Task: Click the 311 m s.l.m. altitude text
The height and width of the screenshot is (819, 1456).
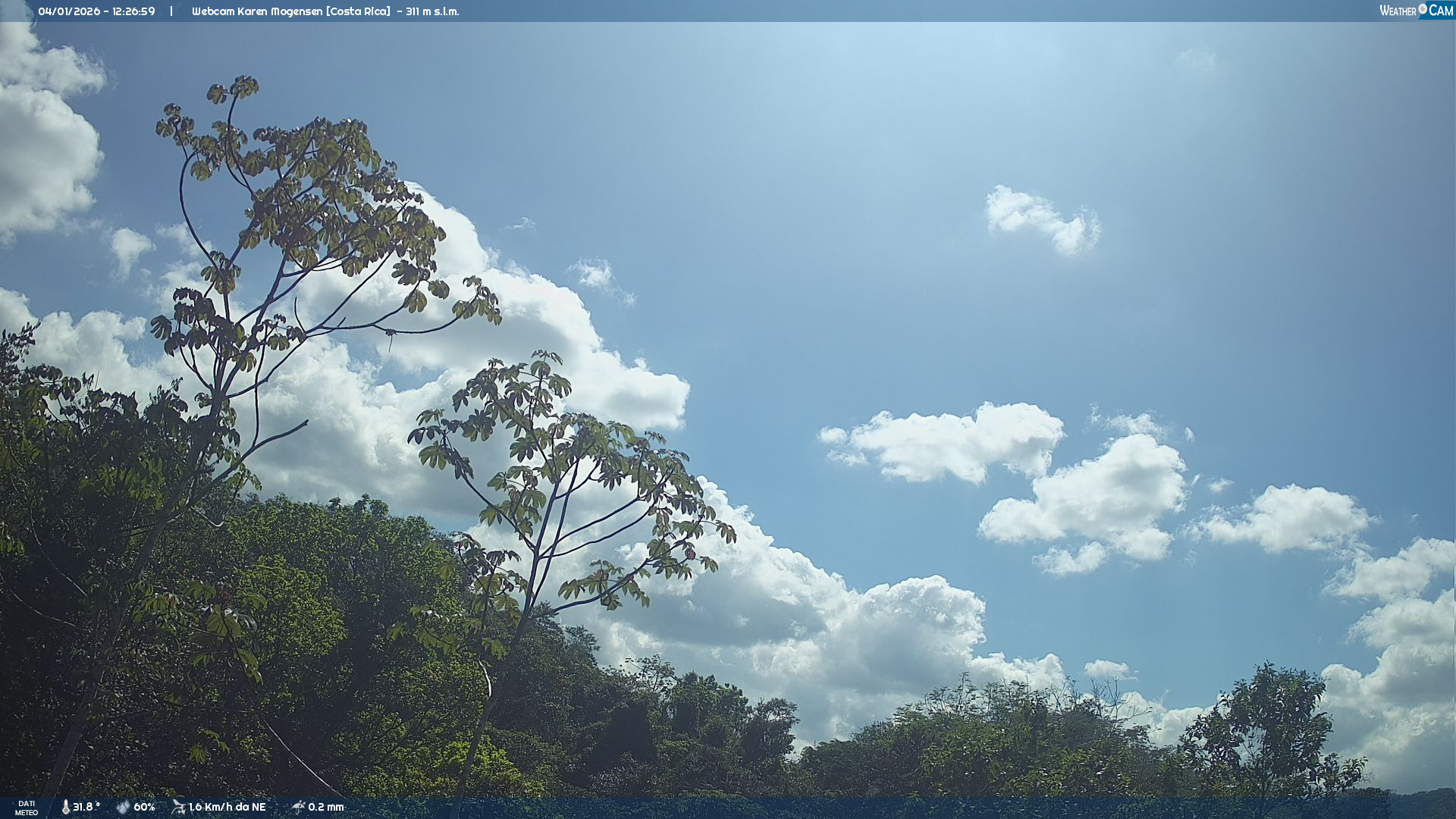Action: pyautogui.click(x=432, y=11)
